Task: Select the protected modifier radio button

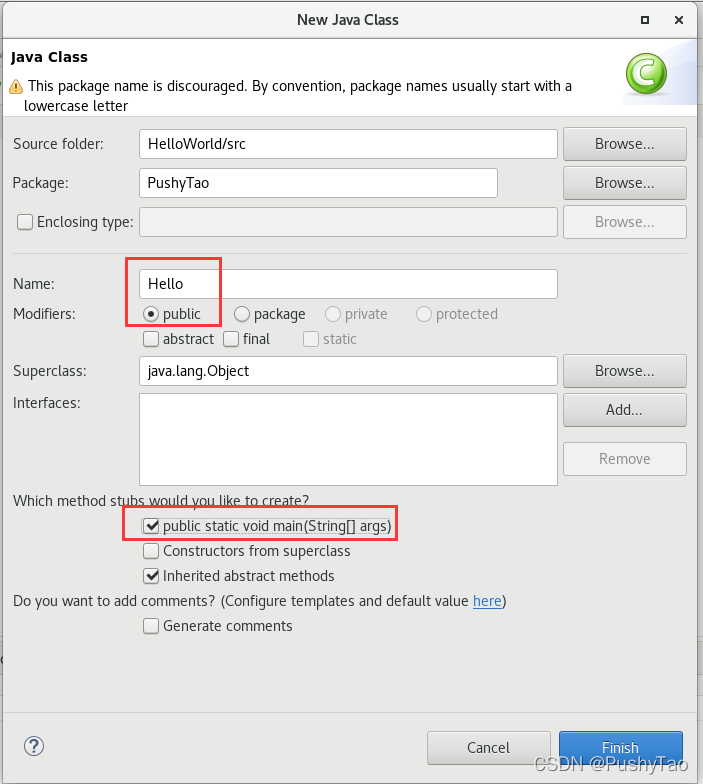Action: (424, 314)
